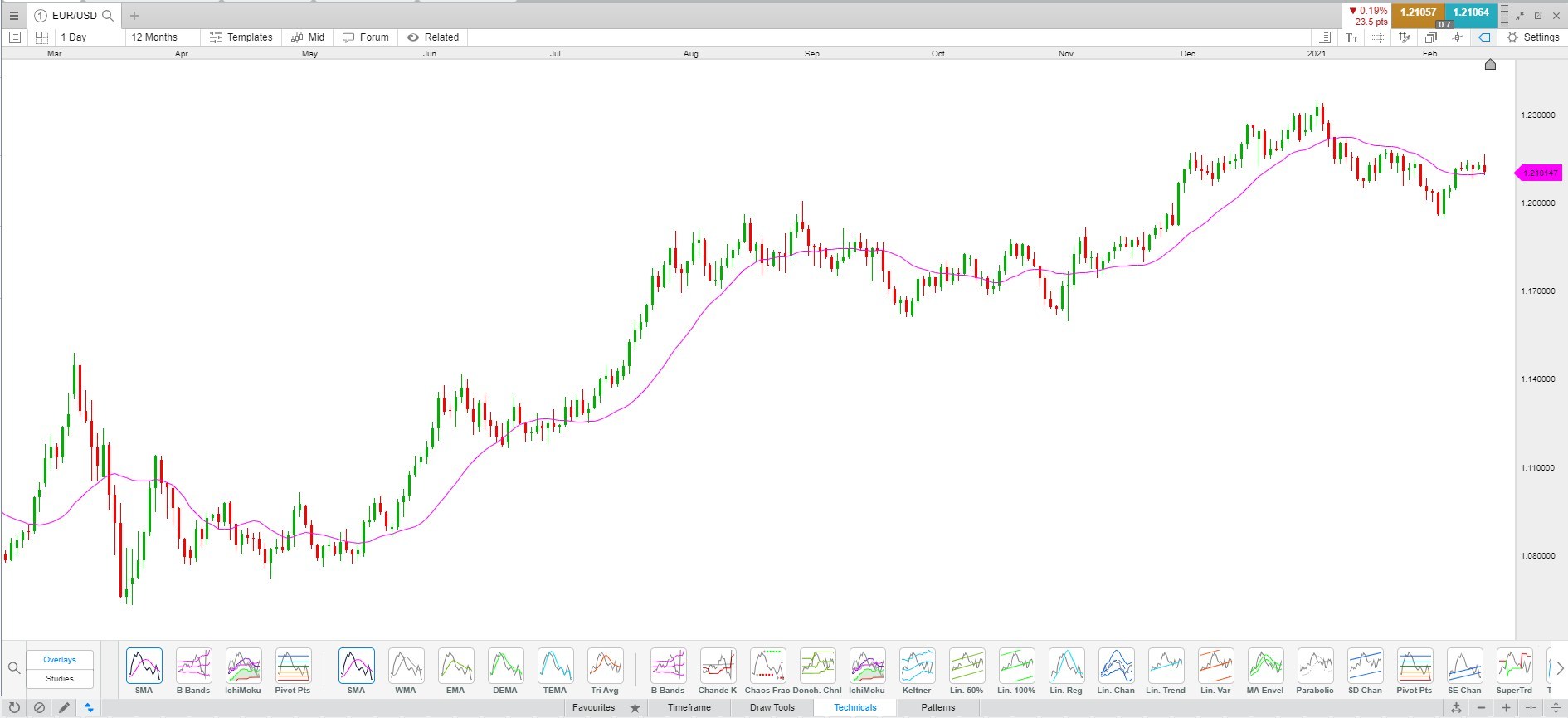Switch to the Patterns tab

[938, 708]
